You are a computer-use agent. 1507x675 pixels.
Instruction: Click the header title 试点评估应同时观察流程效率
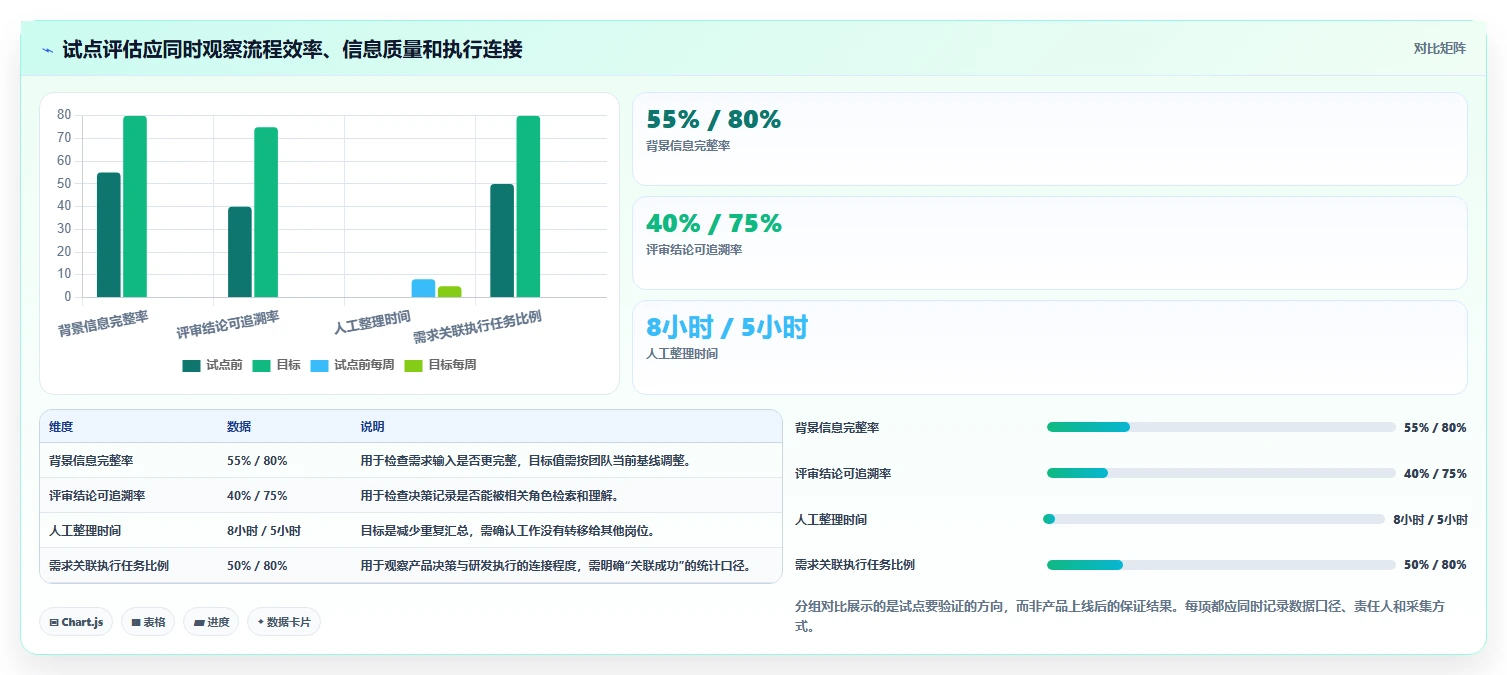click(292, 49)
